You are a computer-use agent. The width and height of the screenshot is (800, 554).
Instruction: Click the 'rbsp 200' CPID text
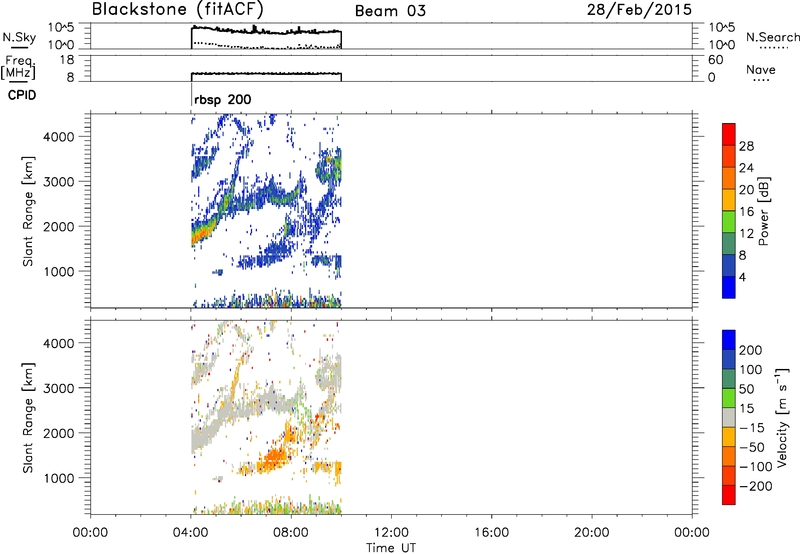pos(222,99)
